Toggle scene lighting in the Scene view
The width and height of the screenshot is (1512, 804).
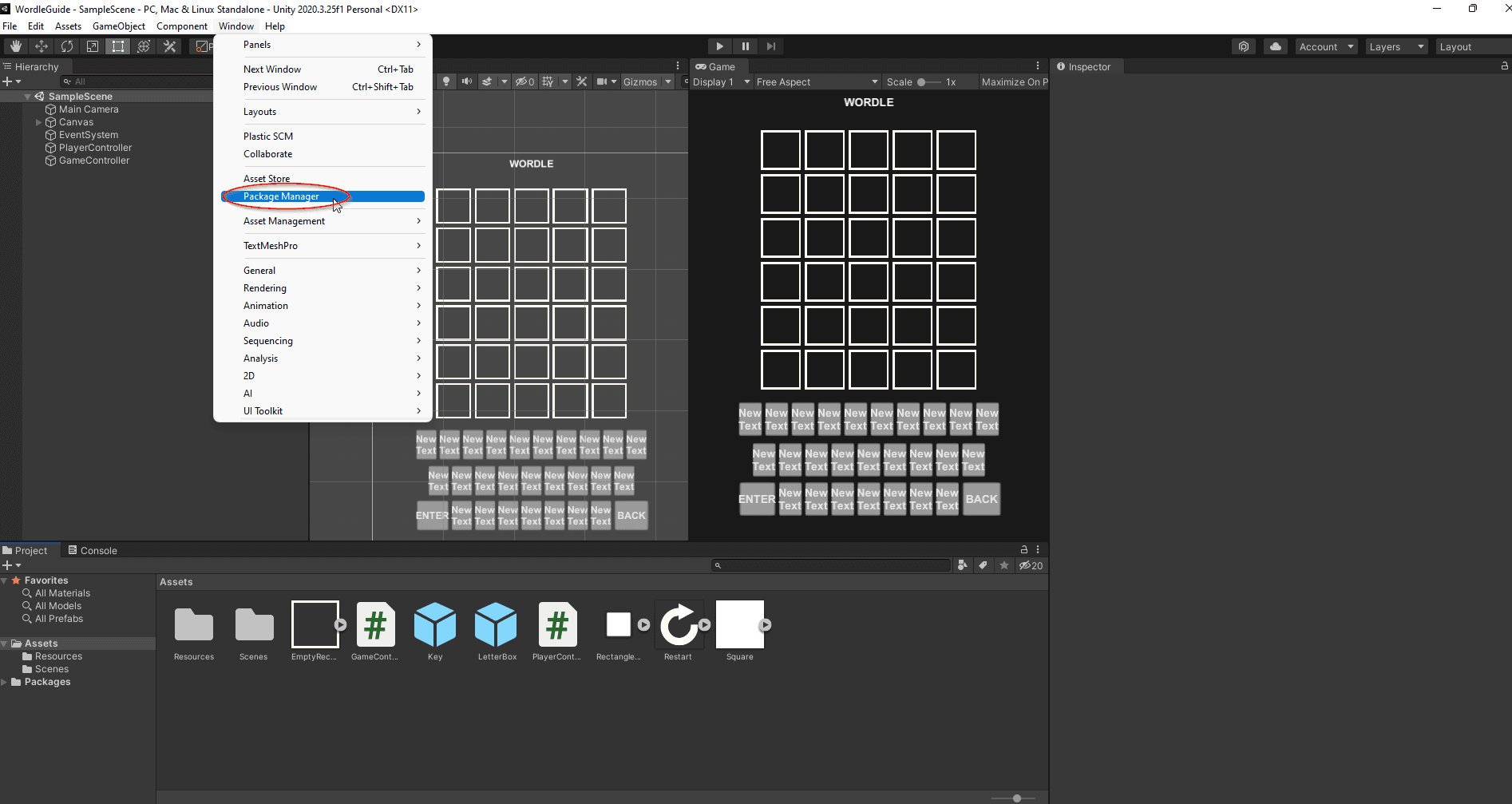point(446,81)
